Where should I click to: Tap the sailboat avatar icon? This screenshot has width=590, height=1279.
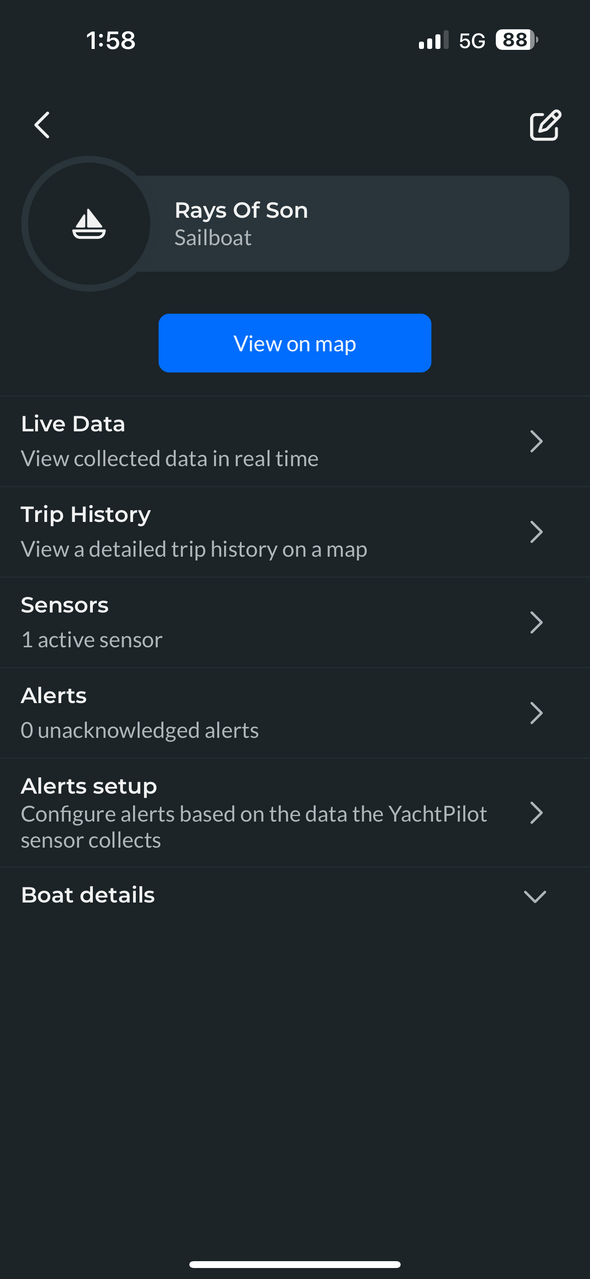[x=90, y=224]
